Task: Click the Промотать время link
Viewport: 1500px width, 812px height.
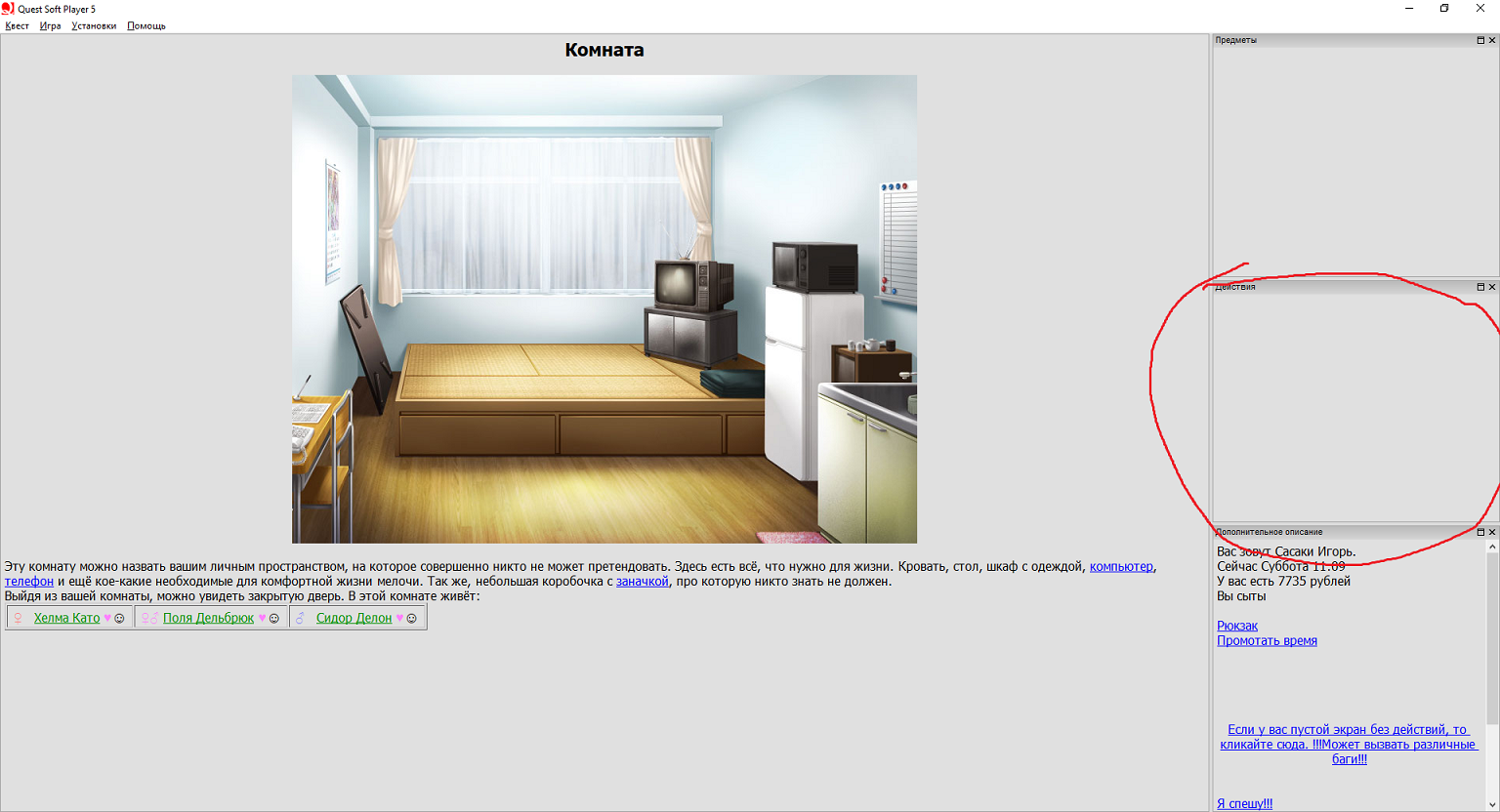Action: (x=1267, y=640)
